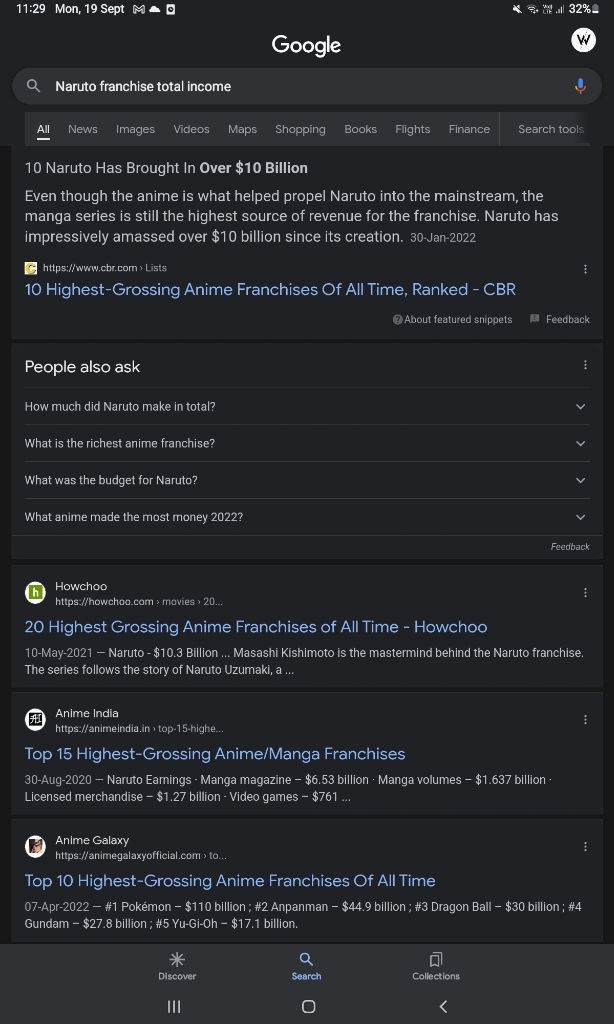Switch to the Images tab
This screenshot has height=1024, width=614.
tap(135, 129)
